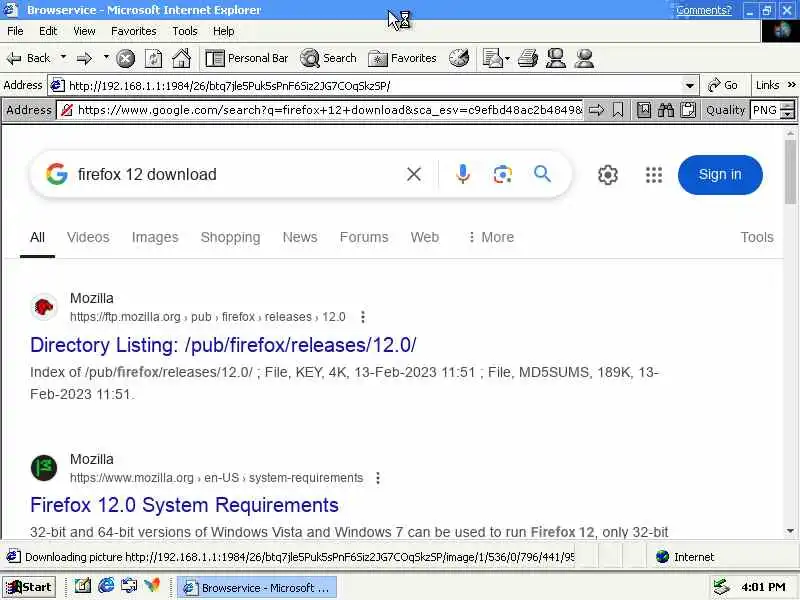Image resolution: width=800 pixels, height=600 pixels.
Task: Open the Google apps grid icon
Action: (654, 175)
